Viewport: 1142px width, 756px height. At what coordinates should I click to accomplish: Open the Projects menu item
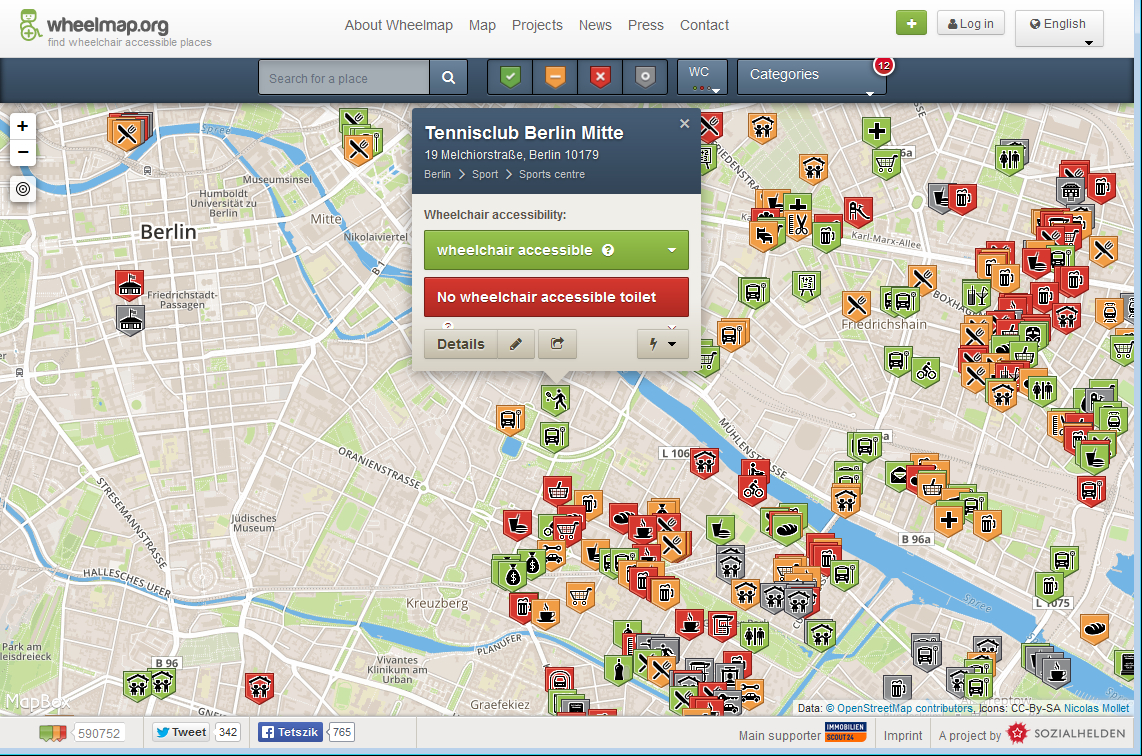click(x=537, y=25)
